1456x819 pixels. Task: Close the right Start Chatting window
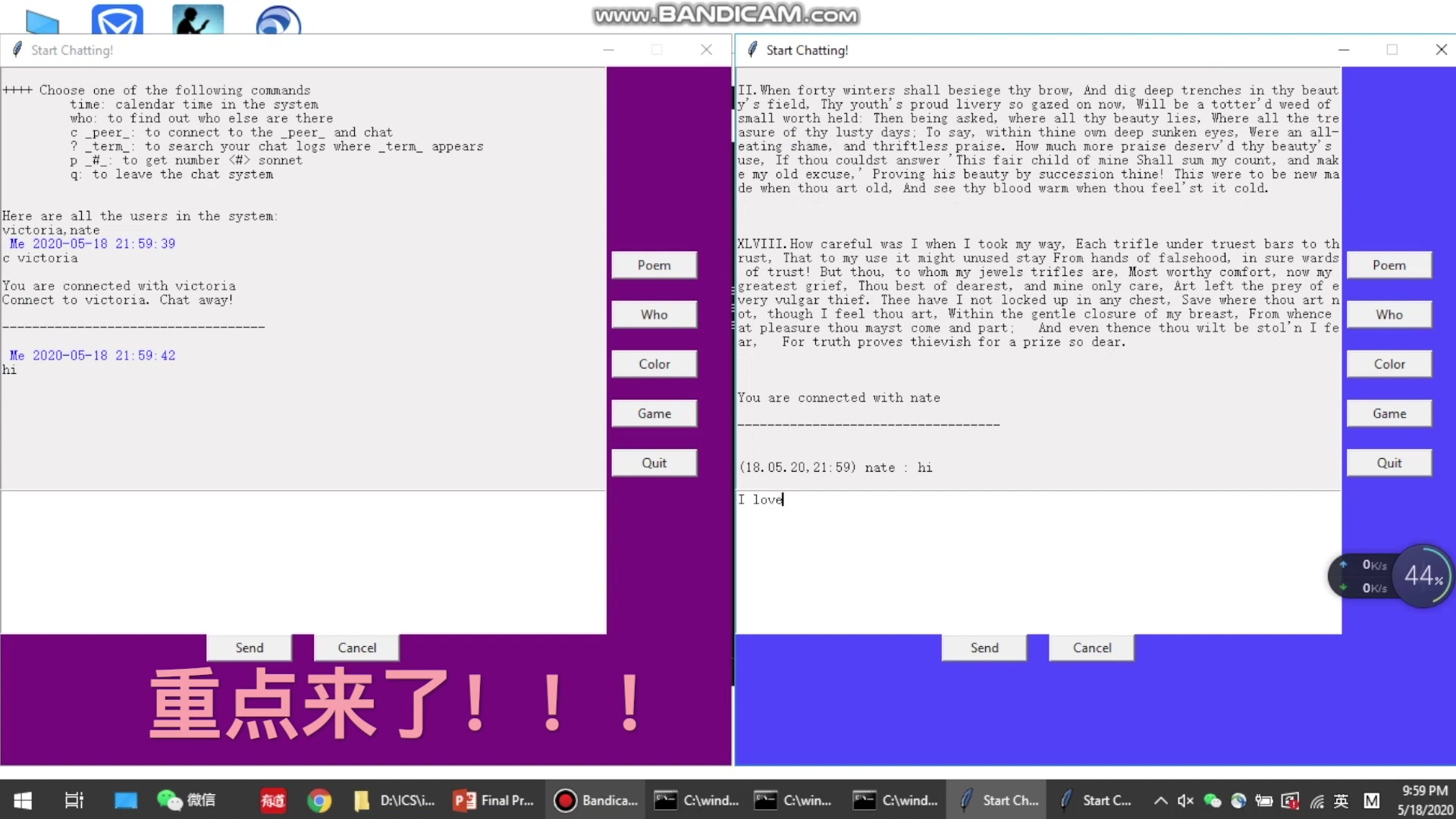(x=1441, y=50)
